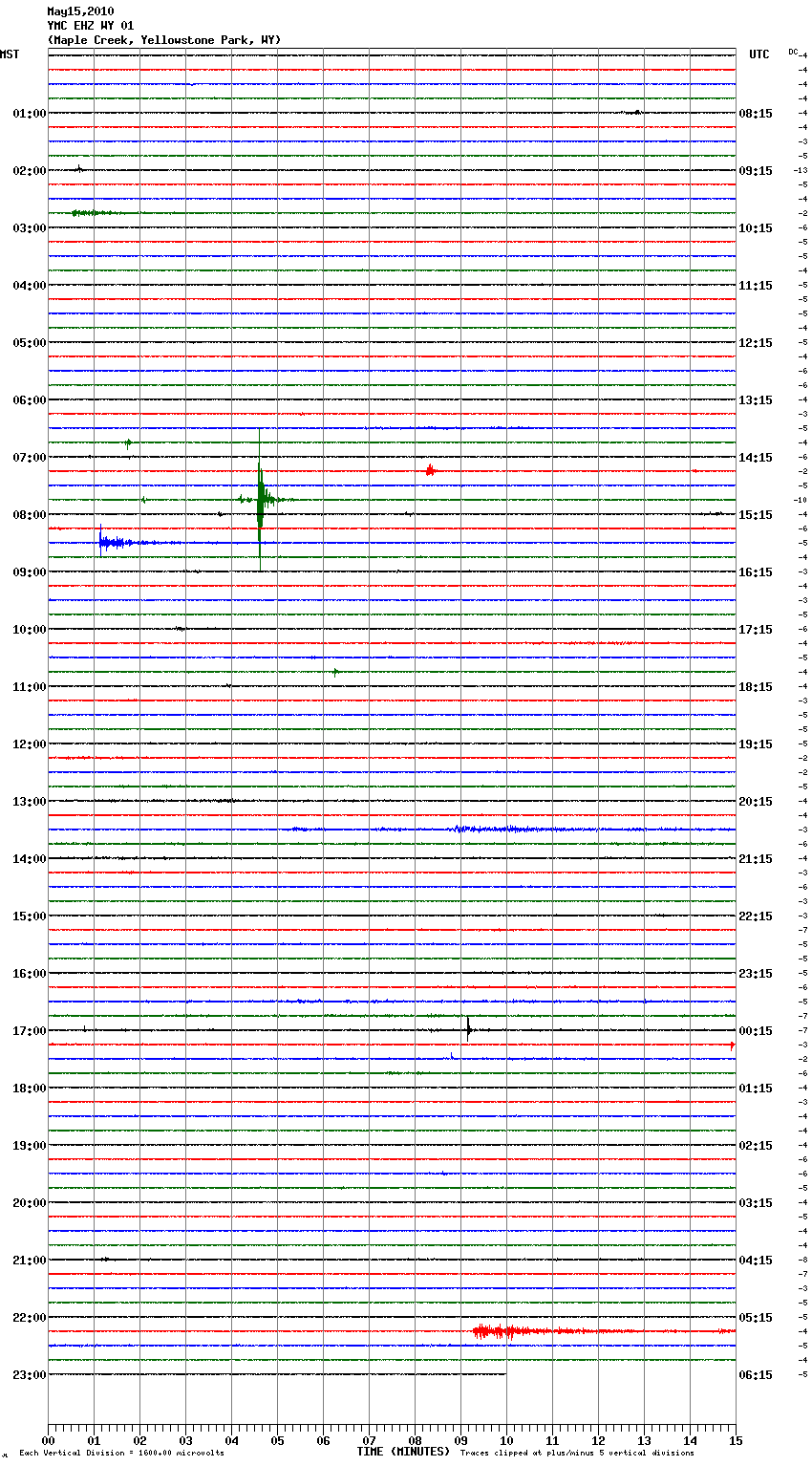812x1466 pixels.
Task: Click the date heading May15,2010
Action: [x=80, y=11]
